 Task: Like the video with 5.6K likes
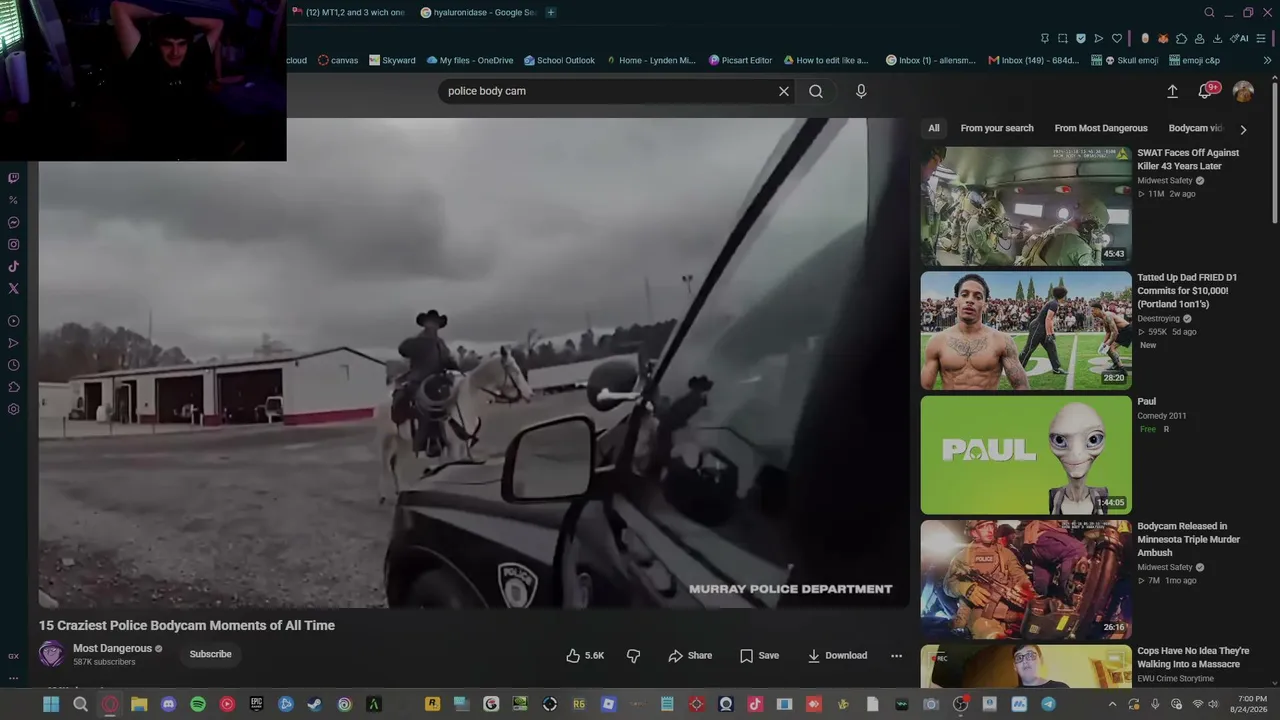click(x=585, y=655)
